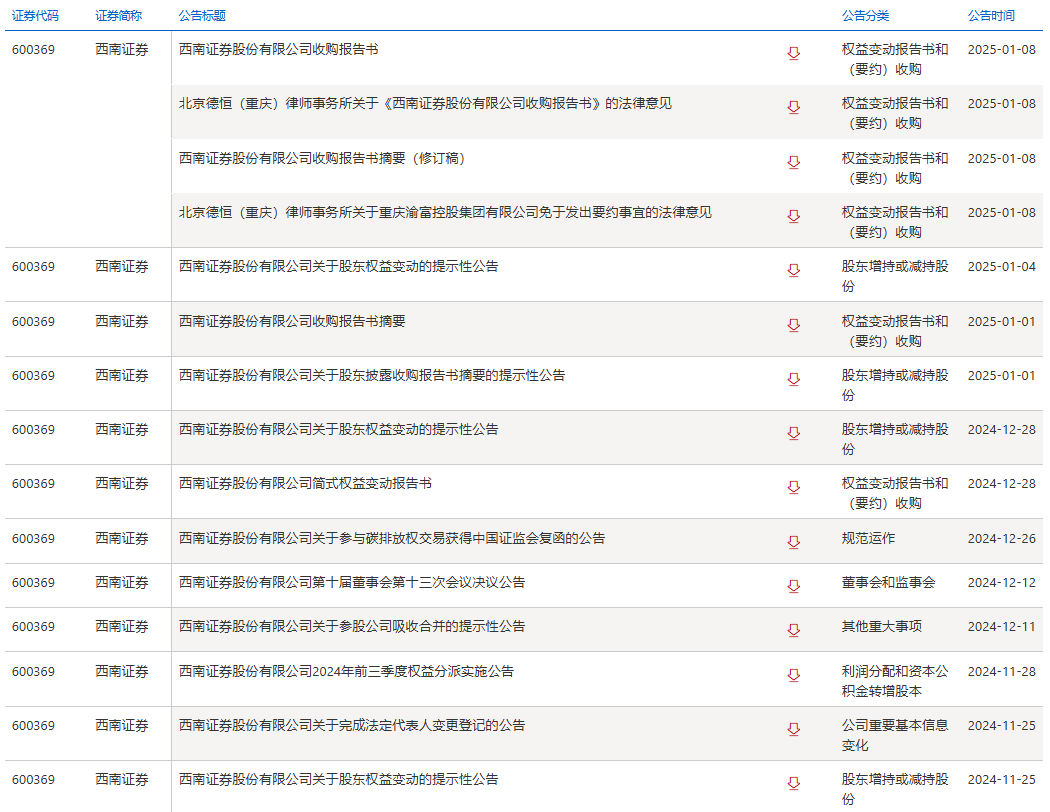Download 2024-11-25 股东权益变动的提示性公告 file
The width and height of the screenshot is (1050, 812).
(794, 784)
